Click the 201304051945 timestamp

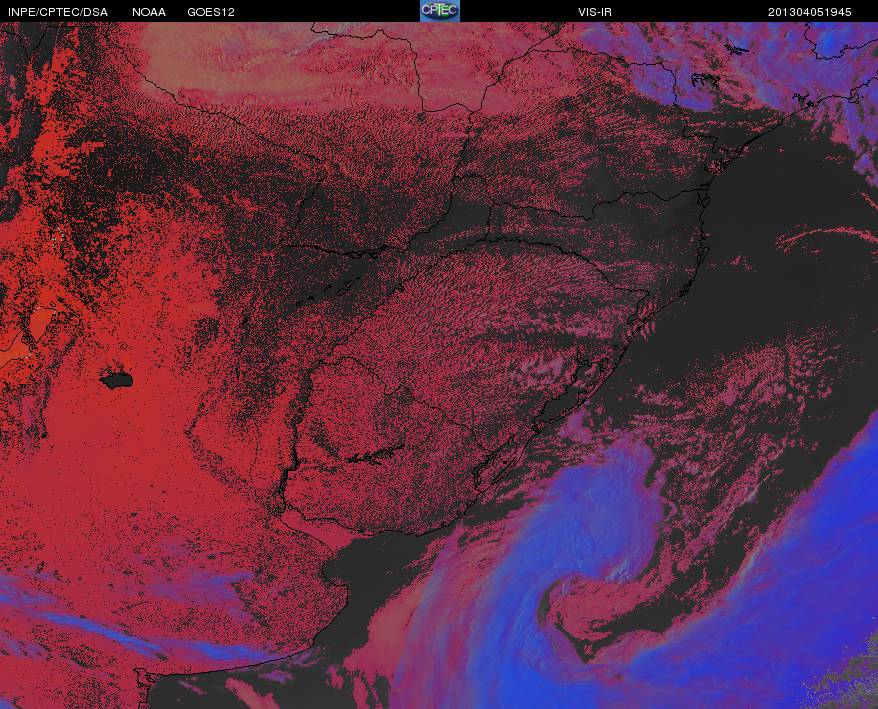tap(809, 12)
